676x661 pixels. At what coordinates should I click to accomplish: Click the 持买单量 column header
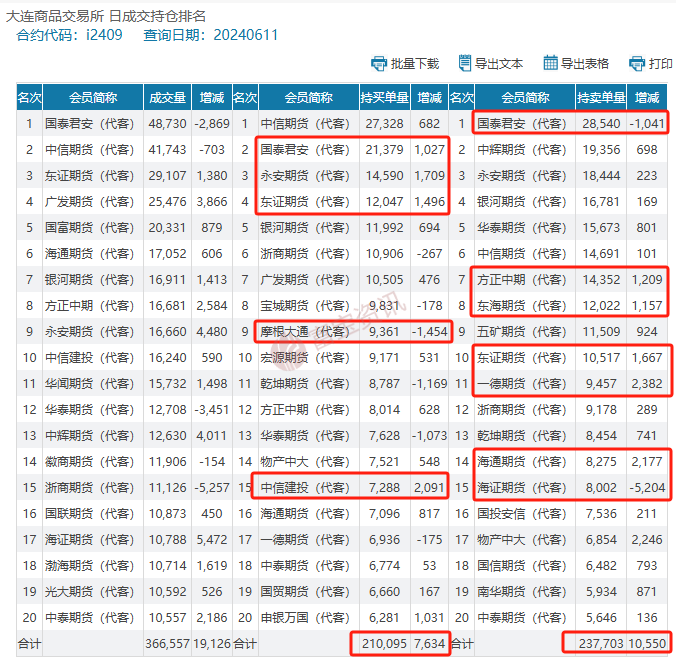point(385,97)
